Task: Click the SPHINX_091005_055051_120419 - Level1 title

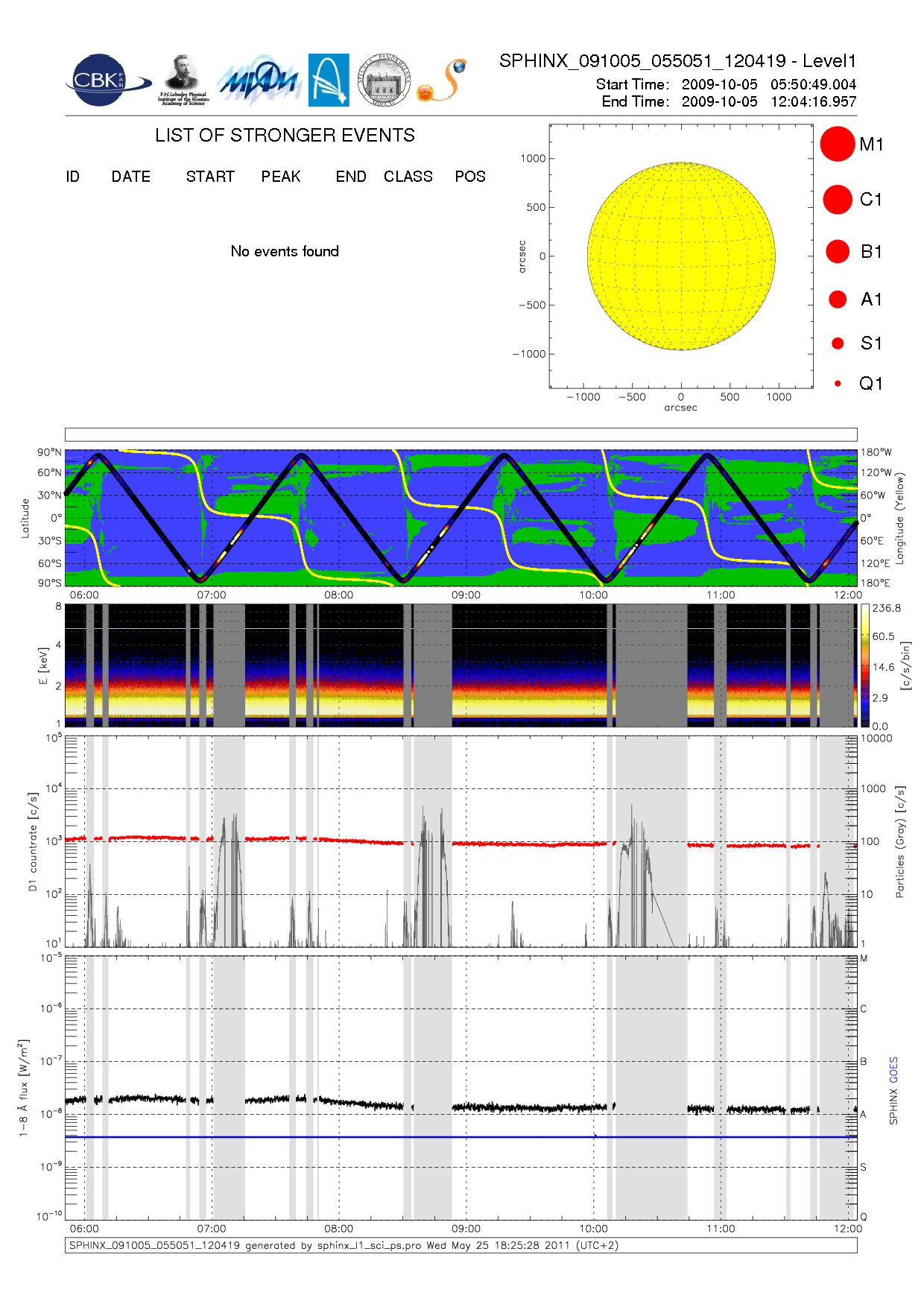Action: [677, 61]
